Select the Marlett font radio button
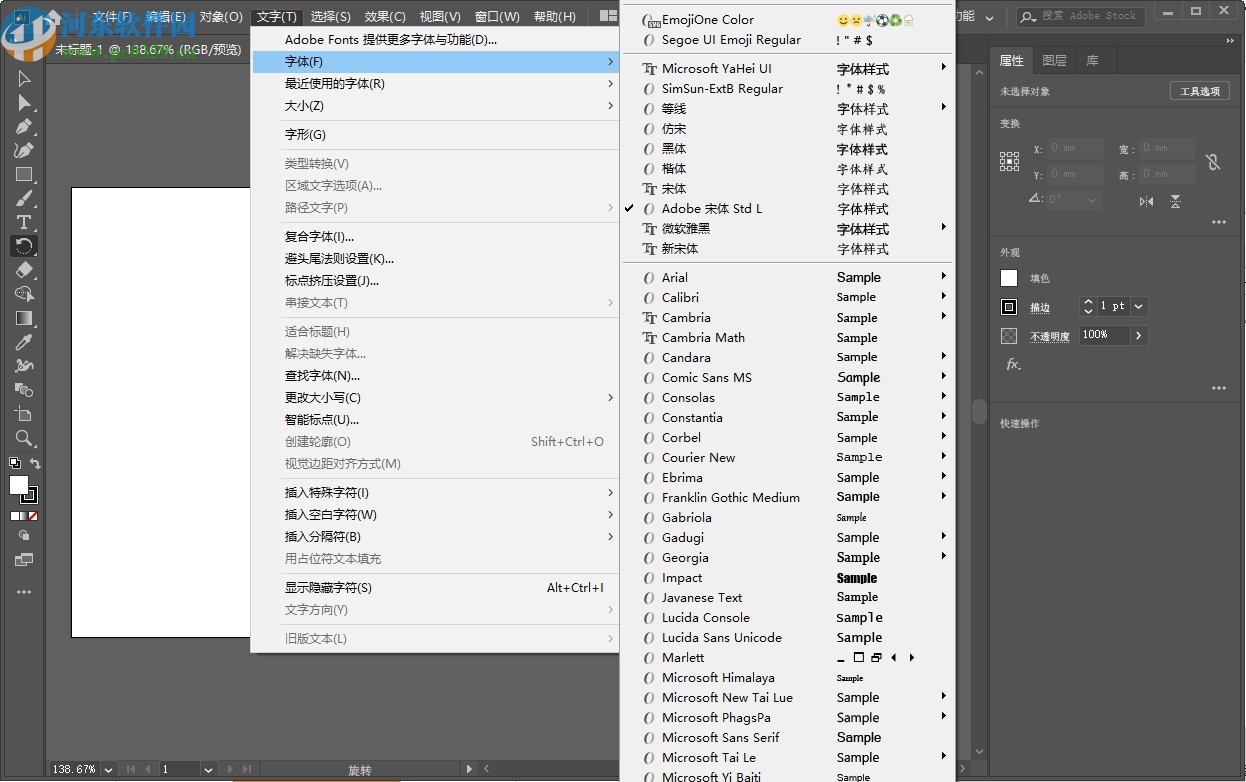Screen dimensions: 1246x782 click(x=648, y=658)
